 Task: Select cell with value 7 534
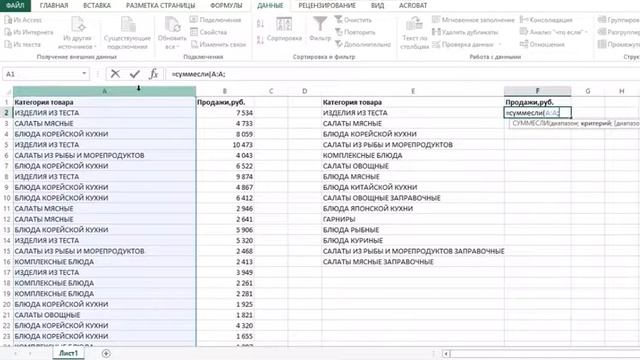pos(224,113)
